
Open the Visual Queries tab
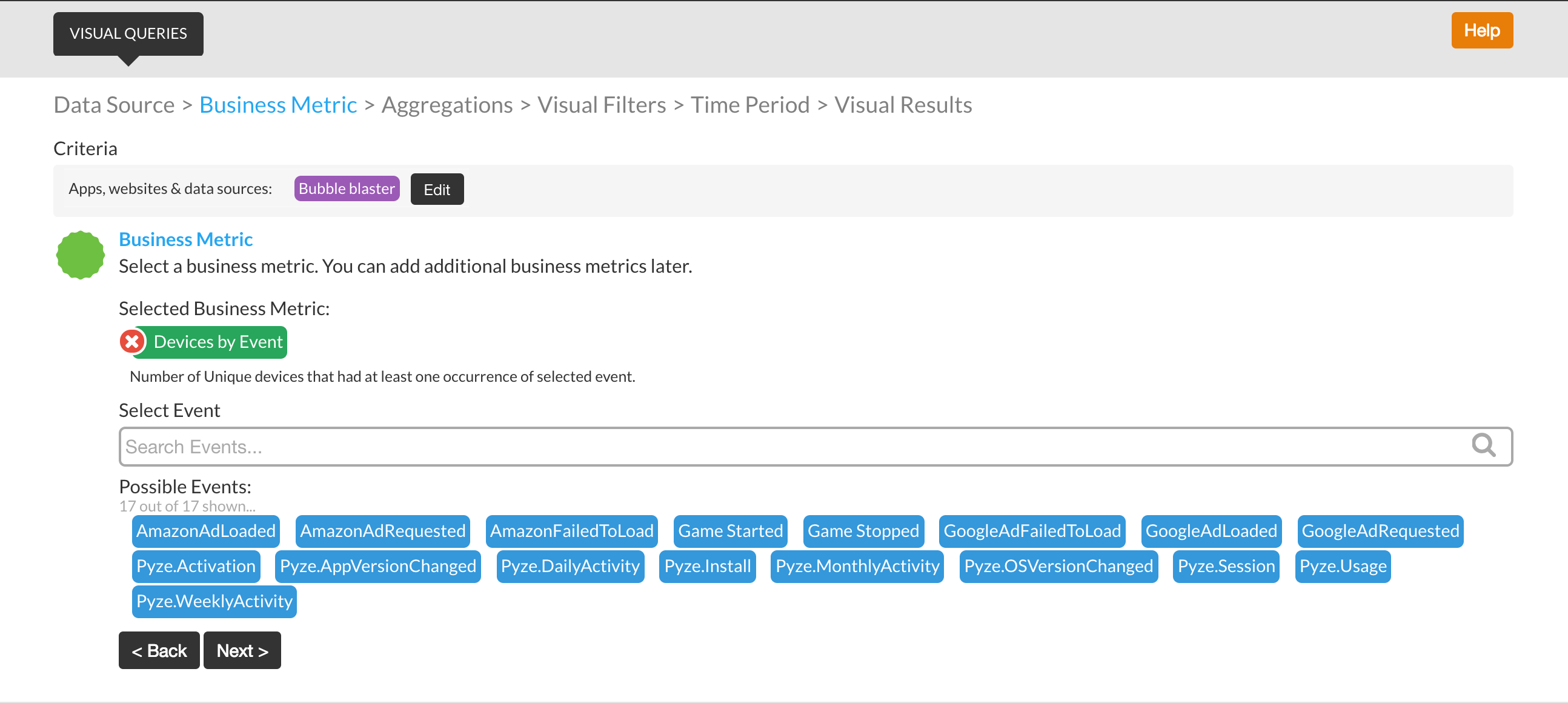[x=128, y=33]
